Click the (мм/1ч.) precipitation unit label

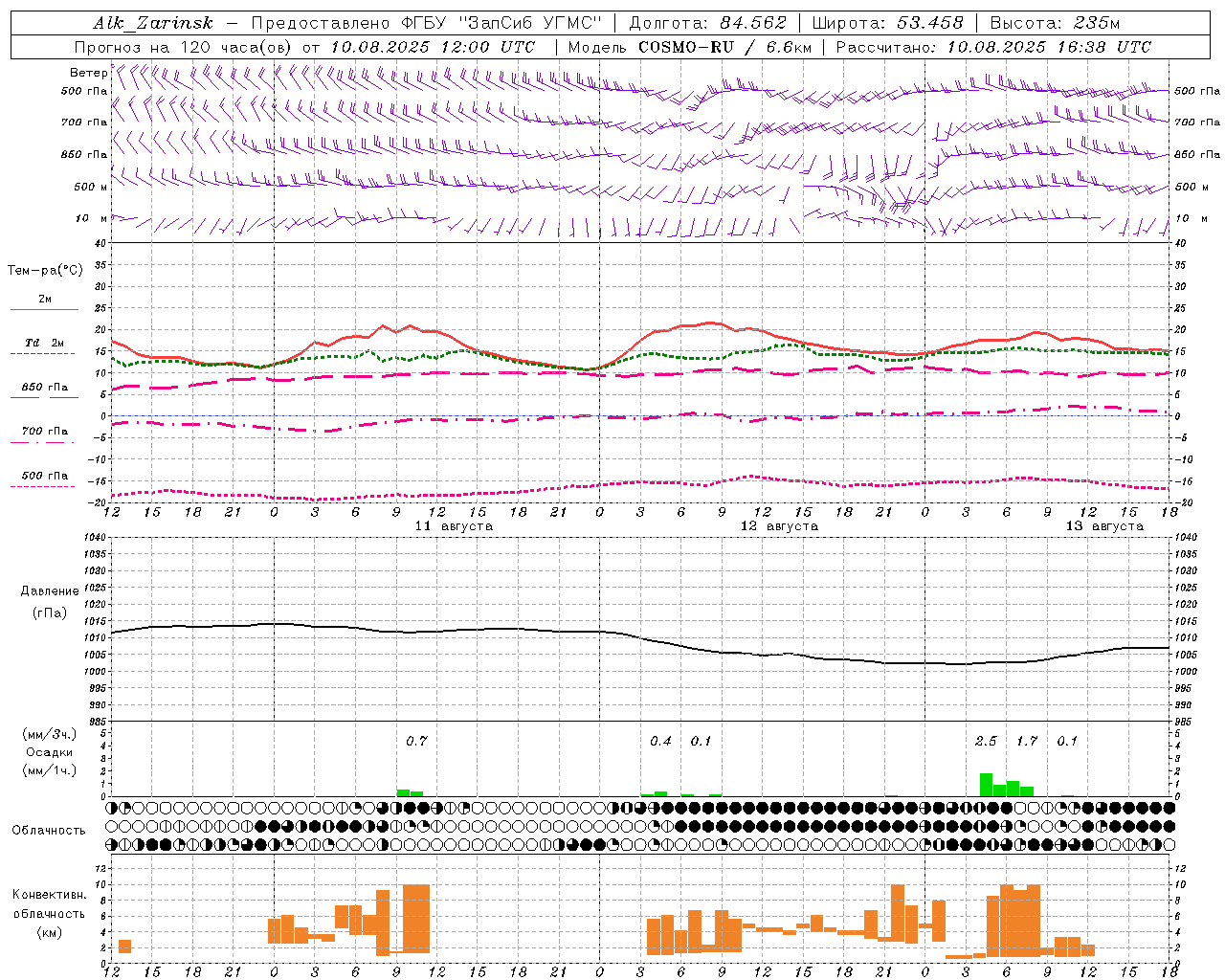coord(50,771)
